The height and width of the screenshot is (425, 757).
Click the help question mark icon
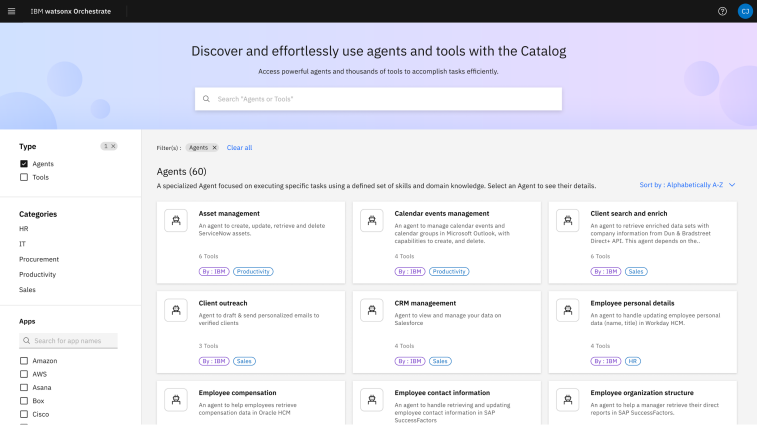[722, 10]
